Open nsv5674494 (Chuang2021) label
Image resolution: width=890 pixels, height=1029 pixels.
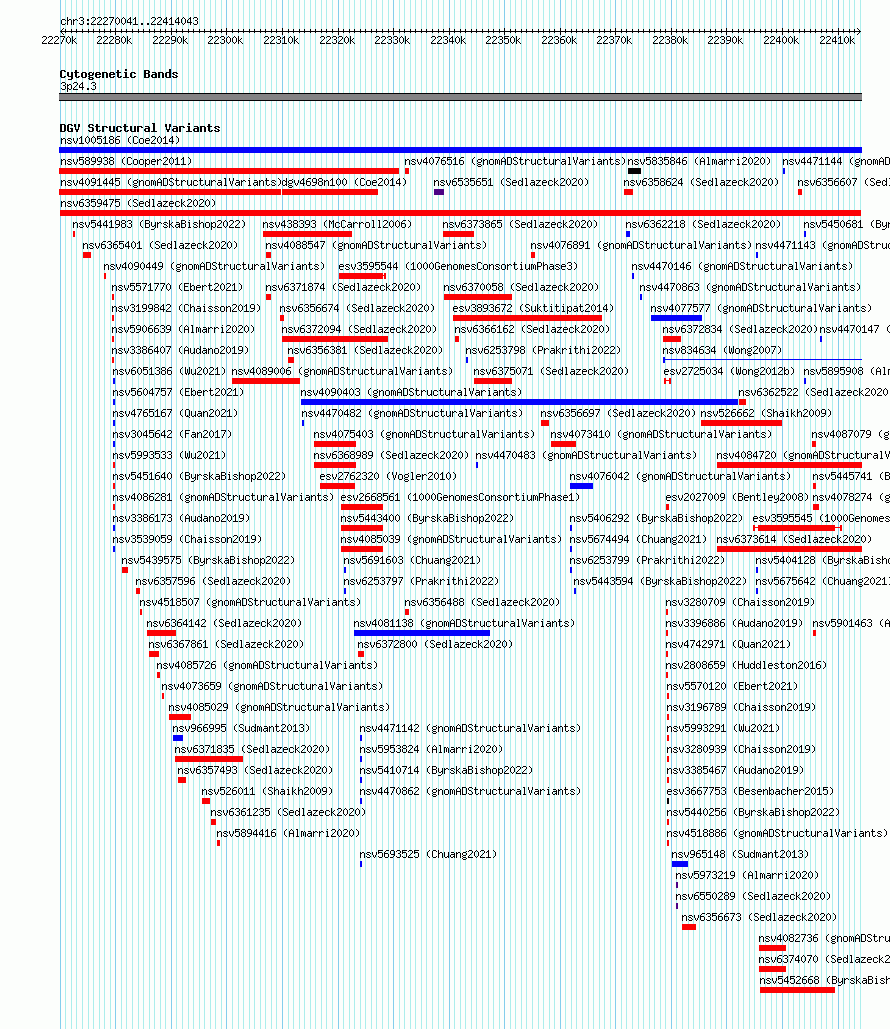pyautogui.click(x=638, y=539)
